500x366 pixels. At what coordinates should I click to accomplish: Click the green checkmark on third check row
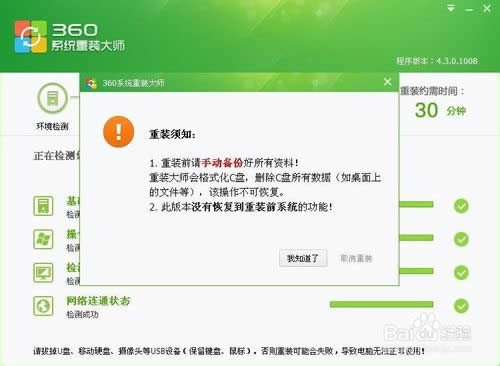tap(461, 273)
